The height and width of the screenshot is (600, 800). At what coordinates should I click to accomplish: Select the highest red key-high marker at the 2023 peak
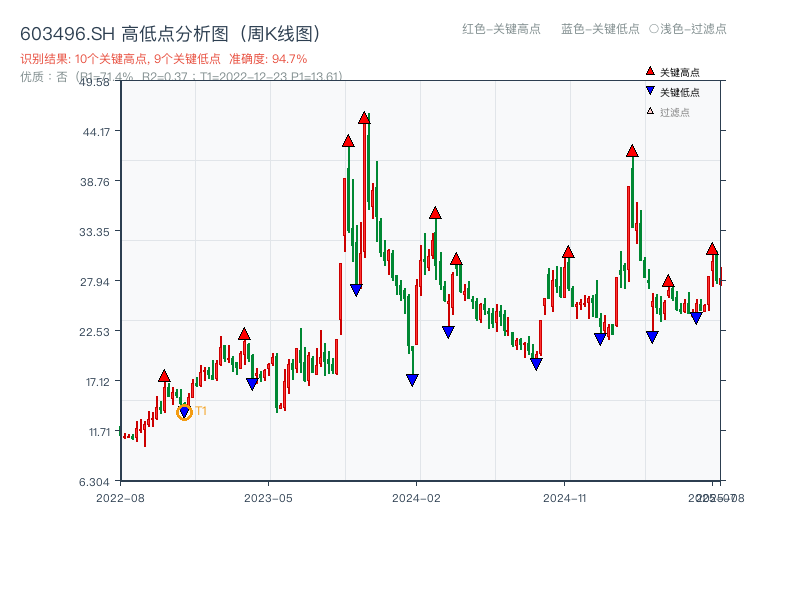click(365, 118)
